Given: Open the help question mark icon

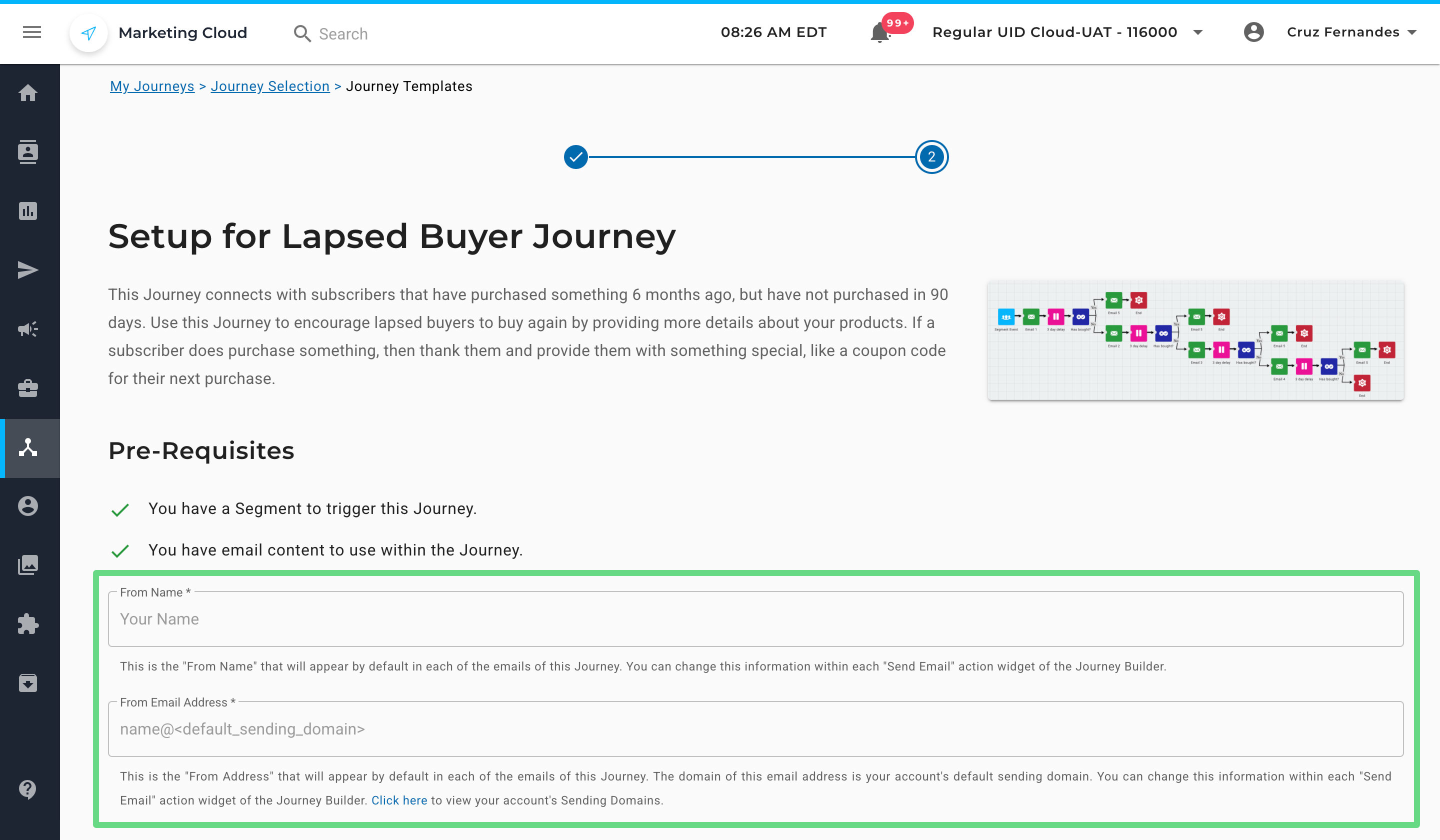Looking at the screenshot, I should [28, 789].
